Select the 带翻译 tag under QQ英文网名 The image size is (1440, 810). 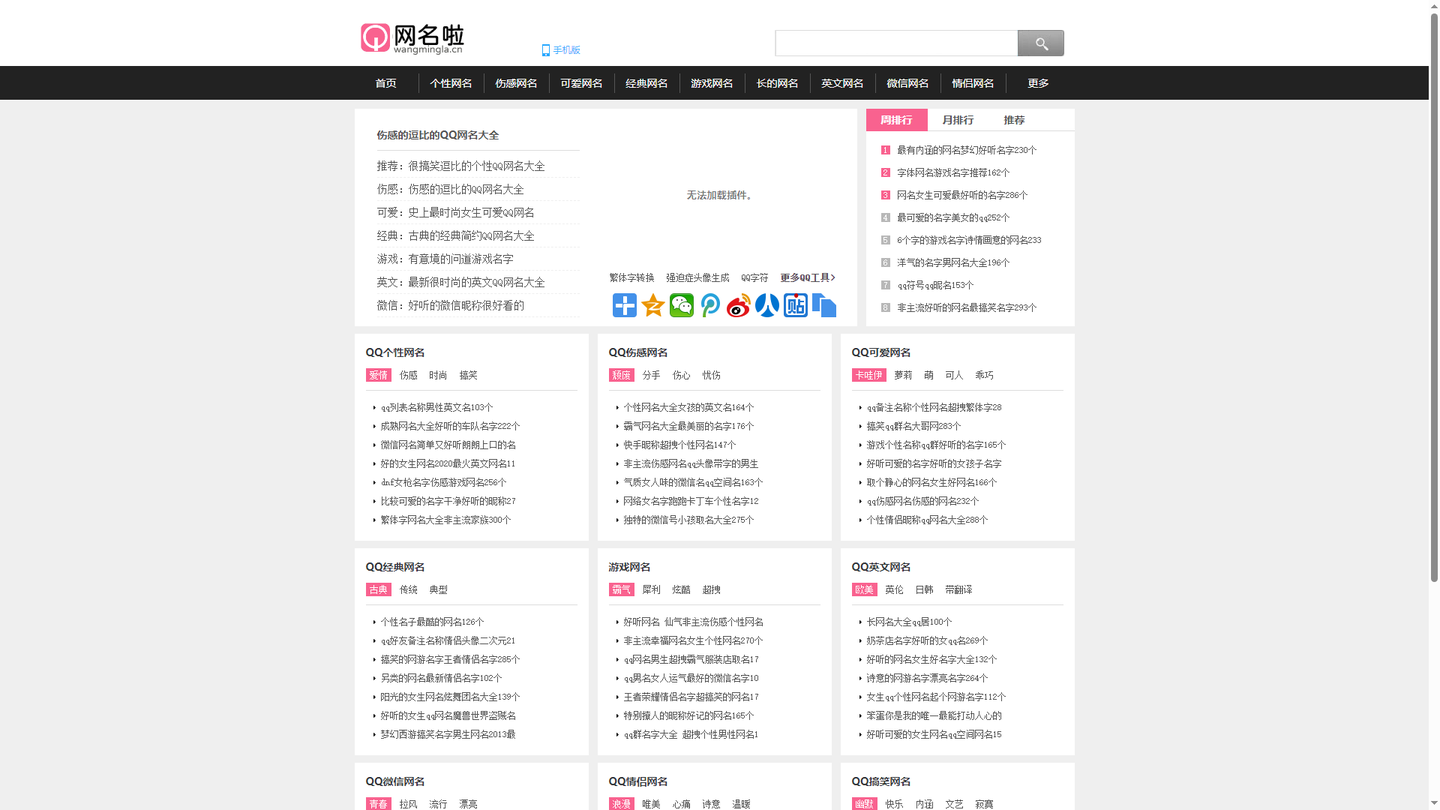point(958,590)
